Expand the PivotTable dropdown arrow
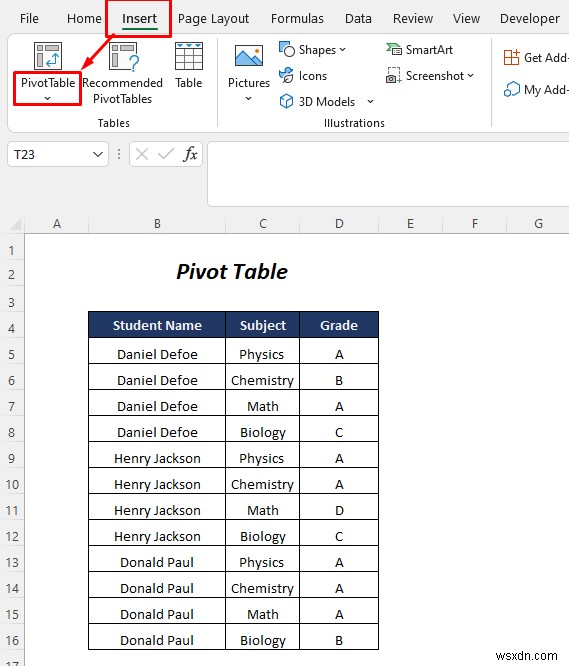 pyautogui.click(x=48, y=99)
